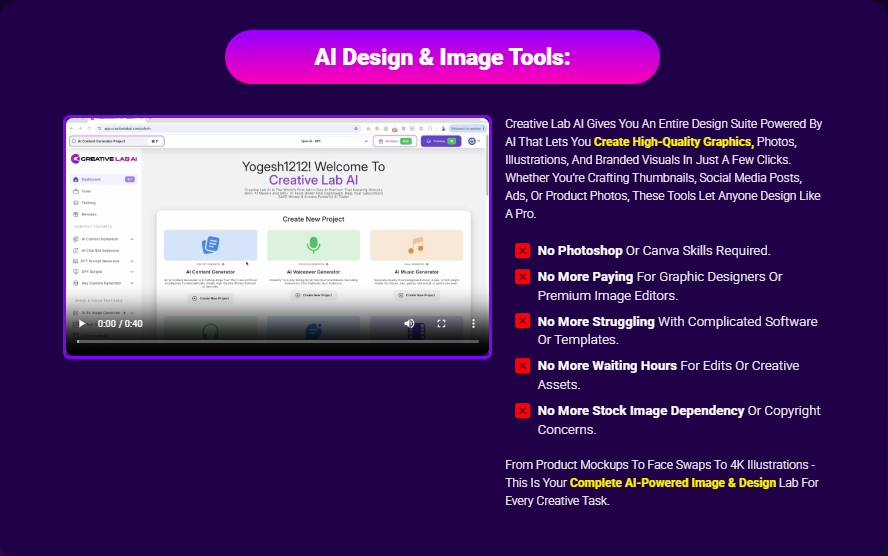Click the blue AI Content Generator card icon
This screenshot has height=556, width=888.
click(210, 245)
